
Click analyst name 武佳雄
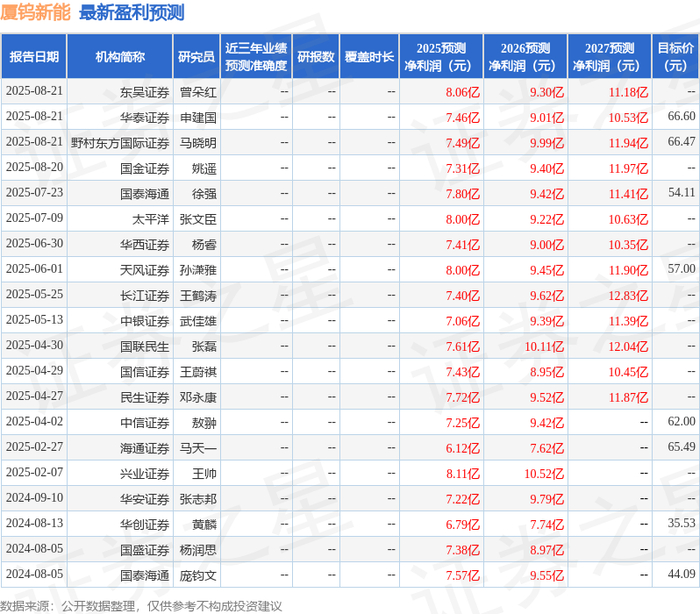[x=198, y=321]
